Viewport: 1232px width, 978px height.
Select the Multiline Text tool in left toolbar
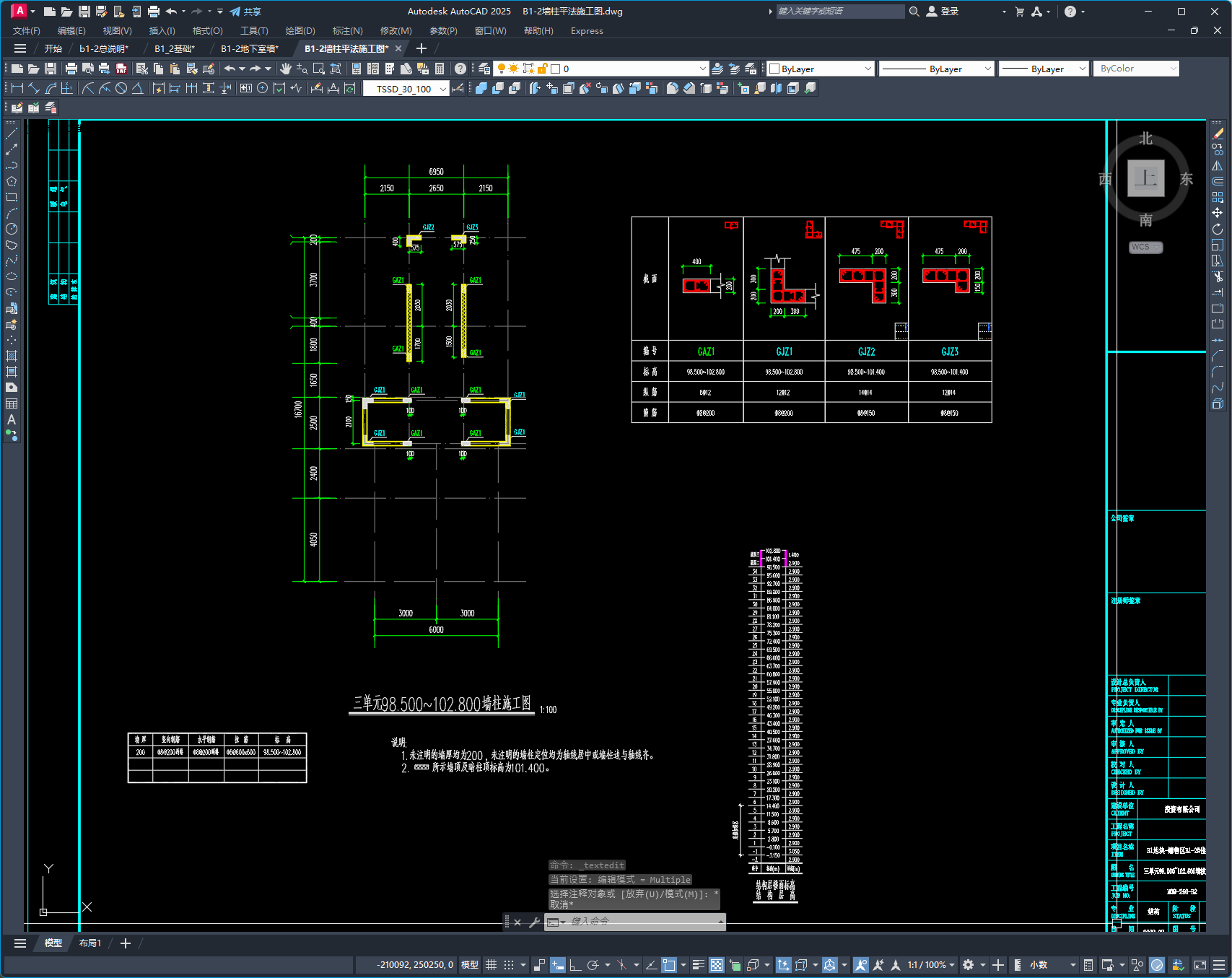coord(12,419)
